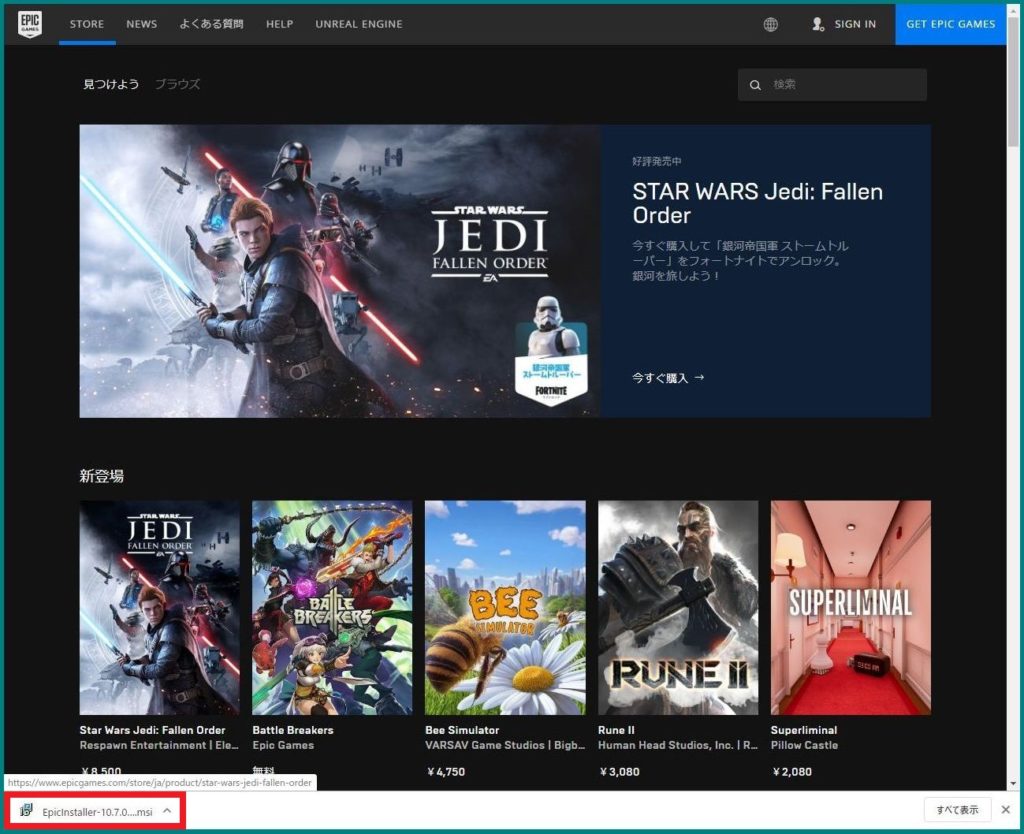This screenshot has height=834, width=1024.
Task: Open the よくある質問 FAQ page
Action: tap(212, 24)
